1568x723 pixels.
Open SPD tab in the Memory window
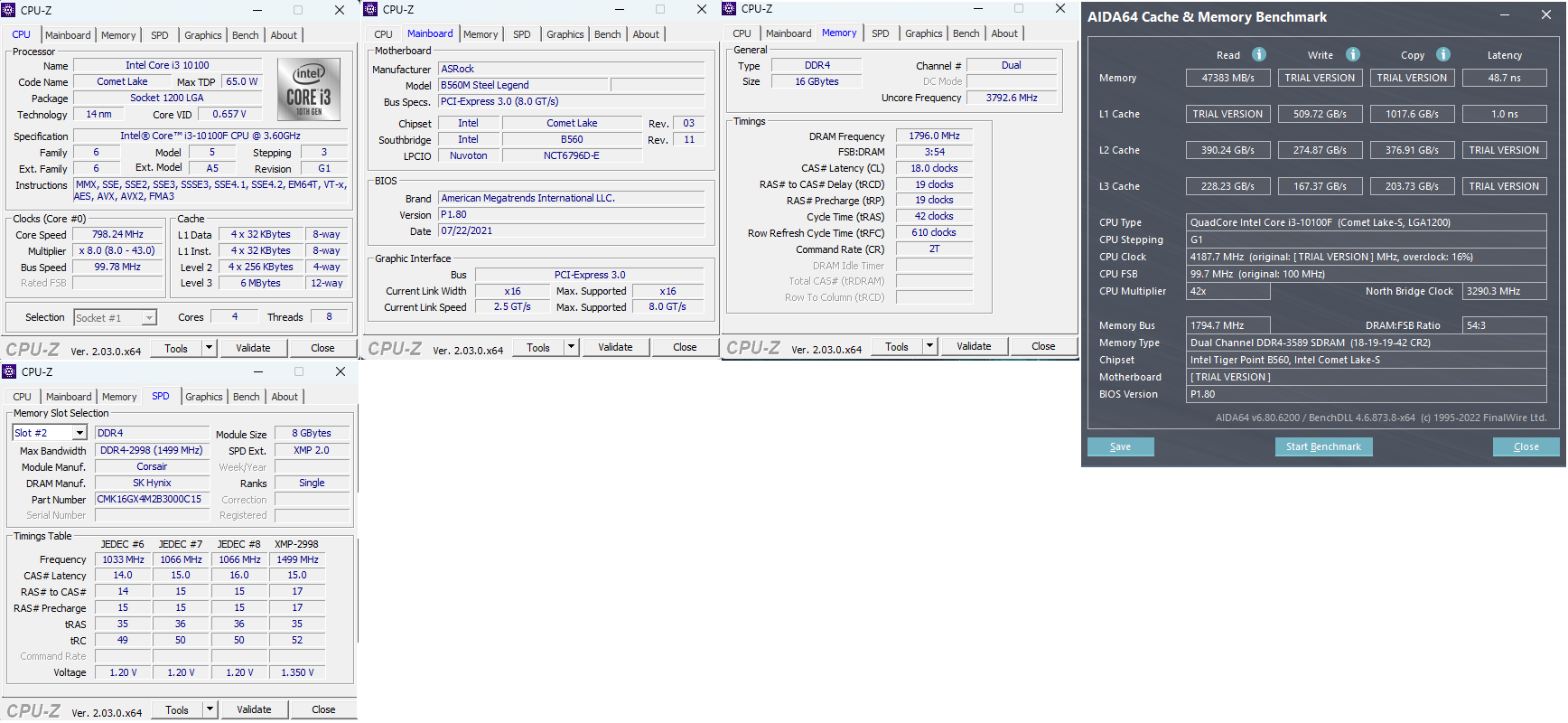(x=881, y=33)
